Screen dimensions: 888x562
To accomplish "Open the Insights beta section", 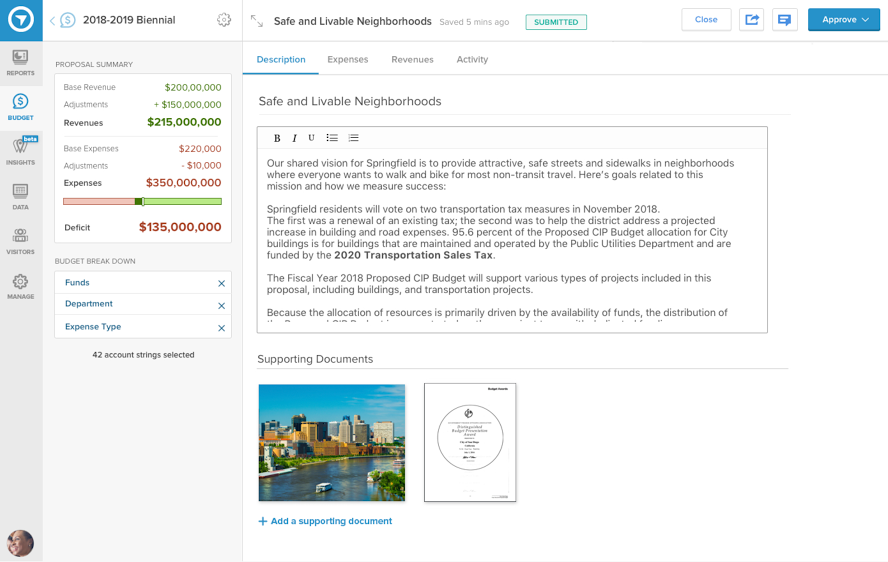I will 20,151.
